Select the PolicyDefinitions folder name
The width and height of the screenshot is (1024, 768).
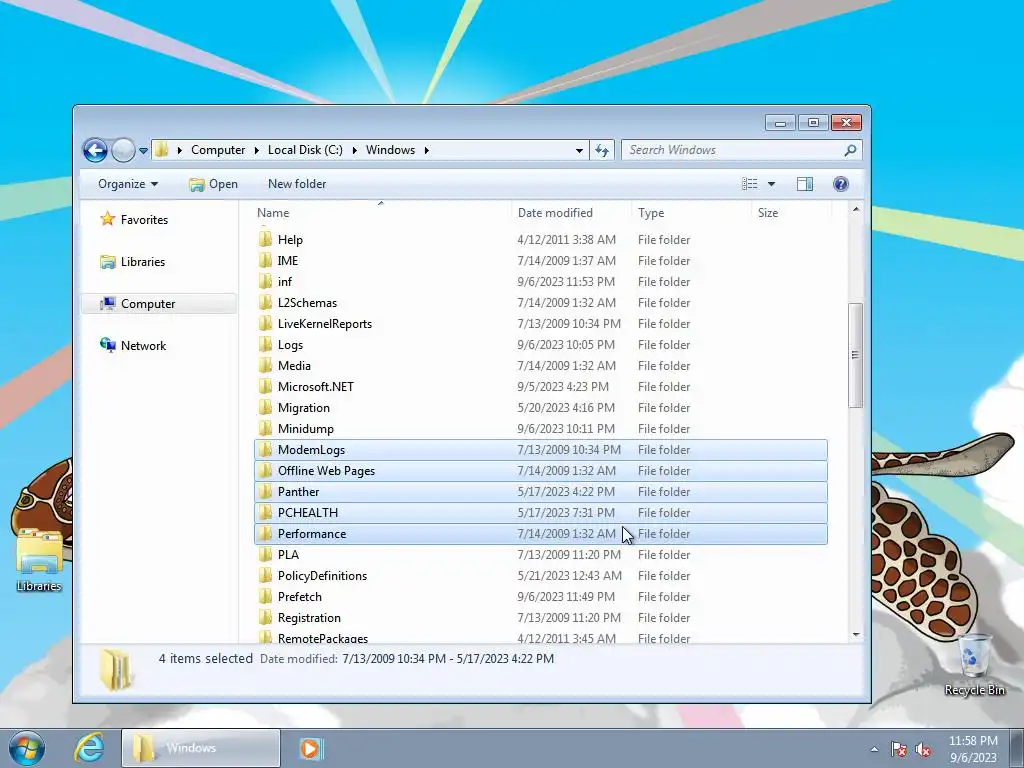pos(323,576)
